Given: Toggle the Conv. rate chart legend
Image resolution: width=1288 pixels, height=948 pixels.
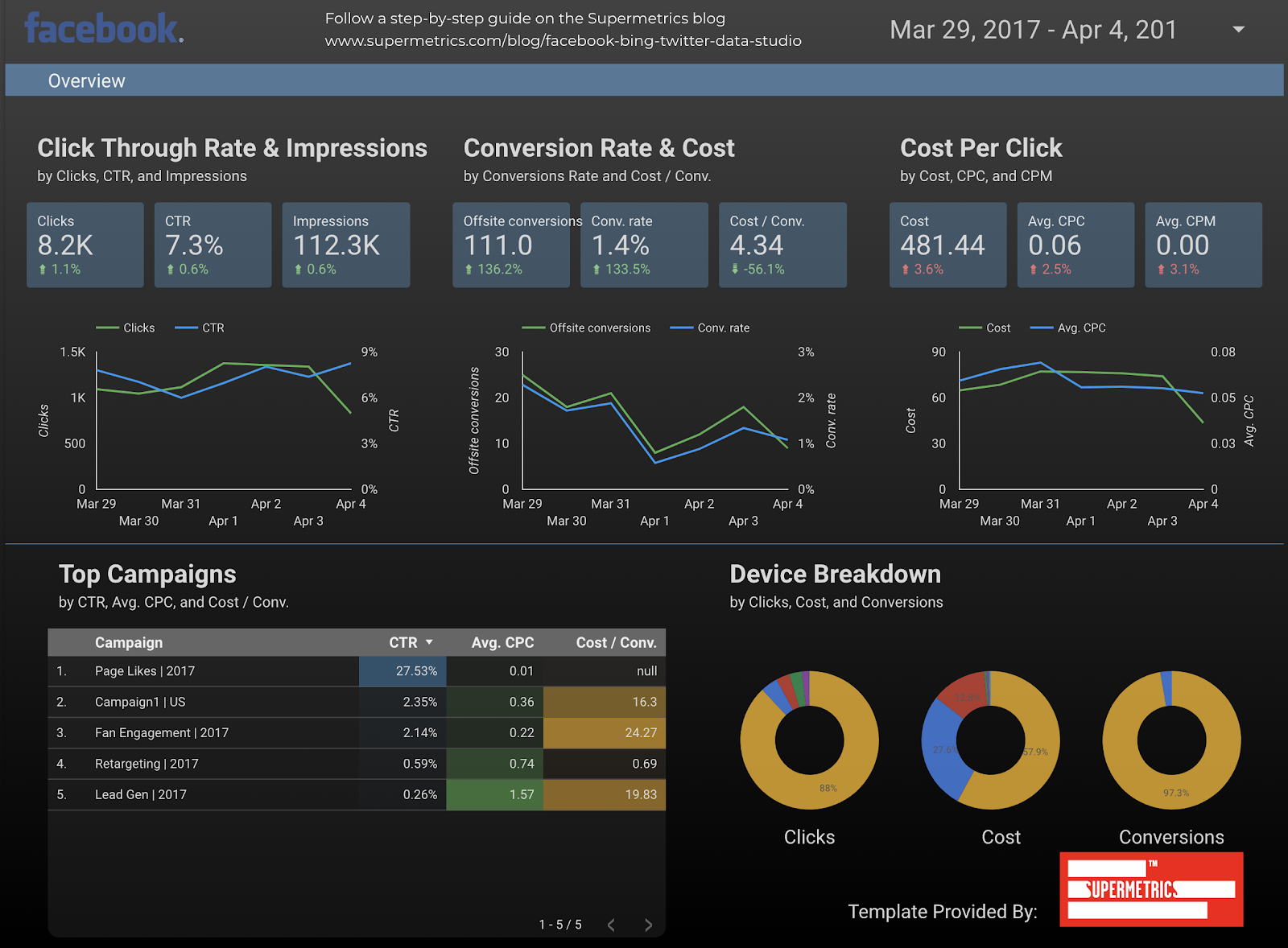Looking at the screenshot, I should coord(710,328).
